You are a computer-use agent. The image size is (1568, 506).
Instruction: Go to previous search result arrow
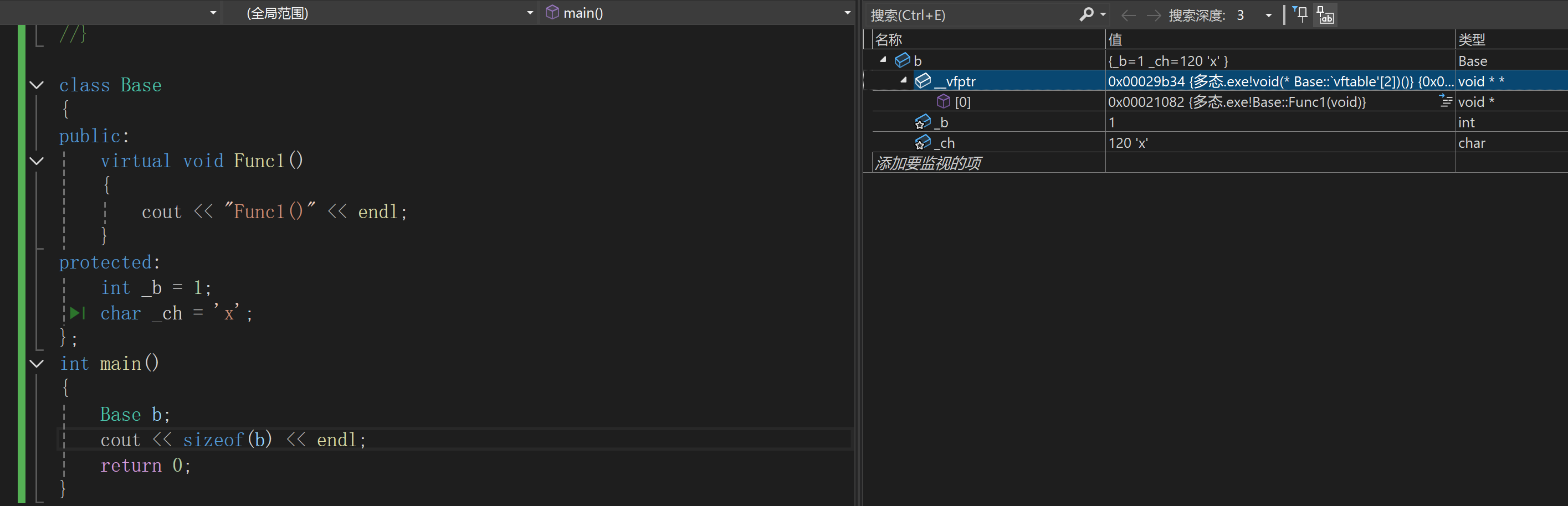tap(1128, 15)
